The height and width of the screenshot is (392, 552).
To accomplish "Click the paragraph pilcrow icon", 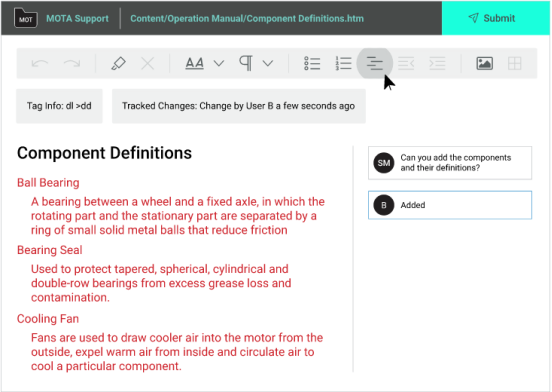I will click(246, 63).
